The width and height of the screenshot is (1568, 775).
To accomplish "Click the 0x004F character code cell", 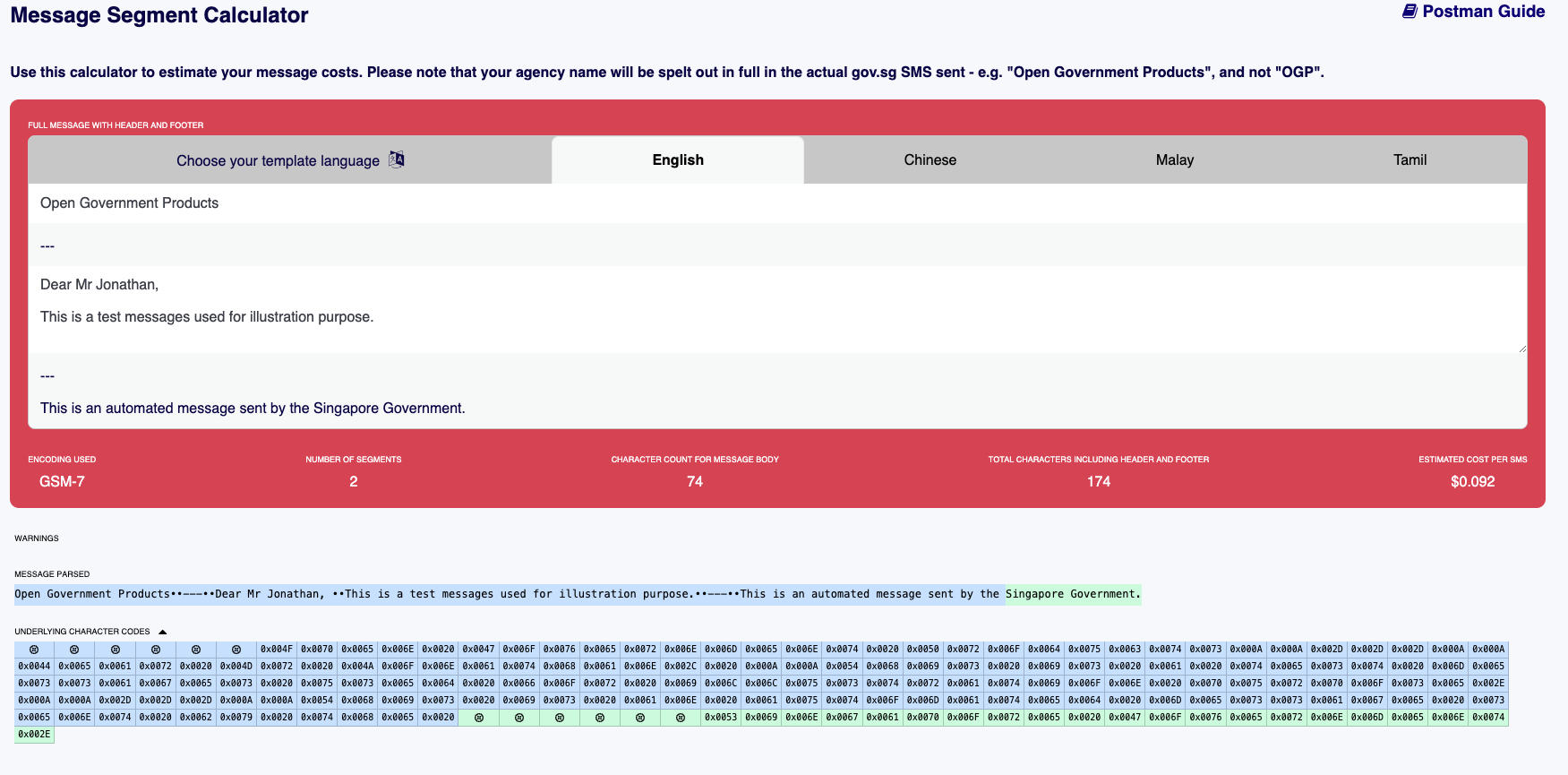I will pos(276,650).
